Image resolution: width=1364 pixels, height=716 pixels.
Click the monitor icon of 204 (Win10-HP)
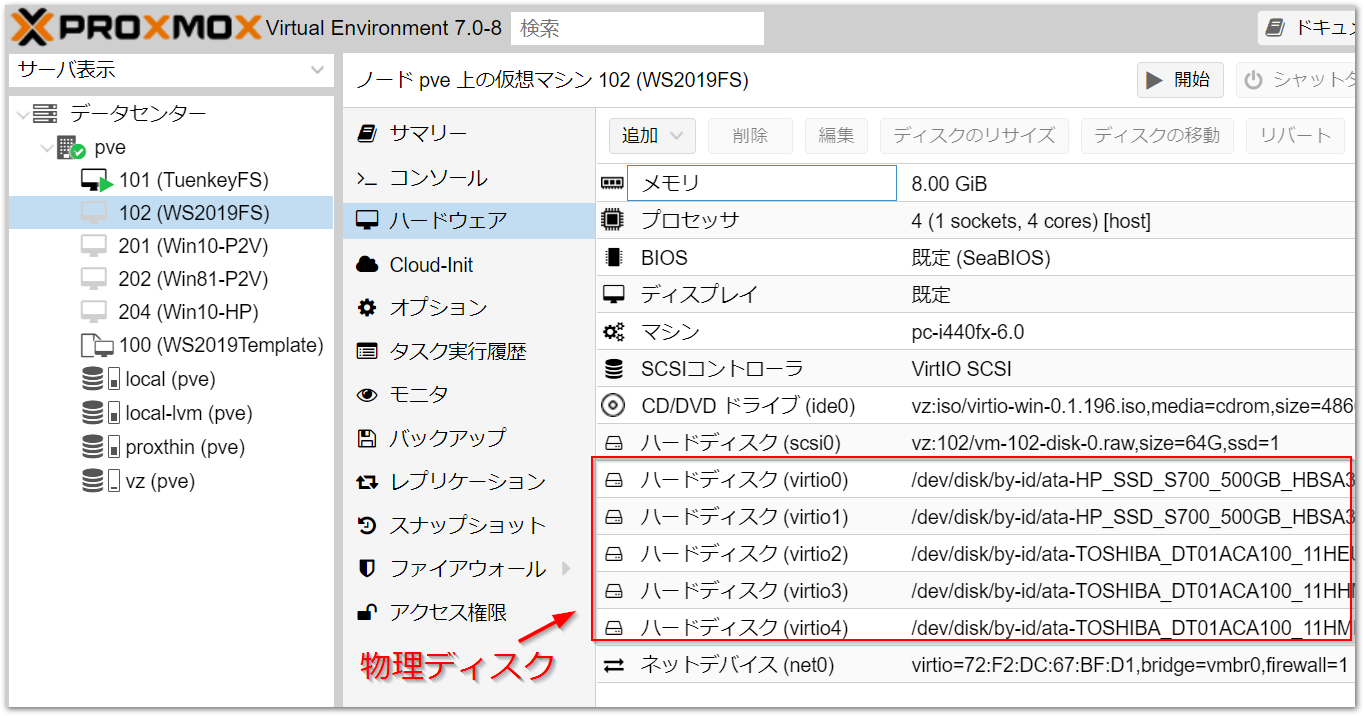click(x=94, y=312)
